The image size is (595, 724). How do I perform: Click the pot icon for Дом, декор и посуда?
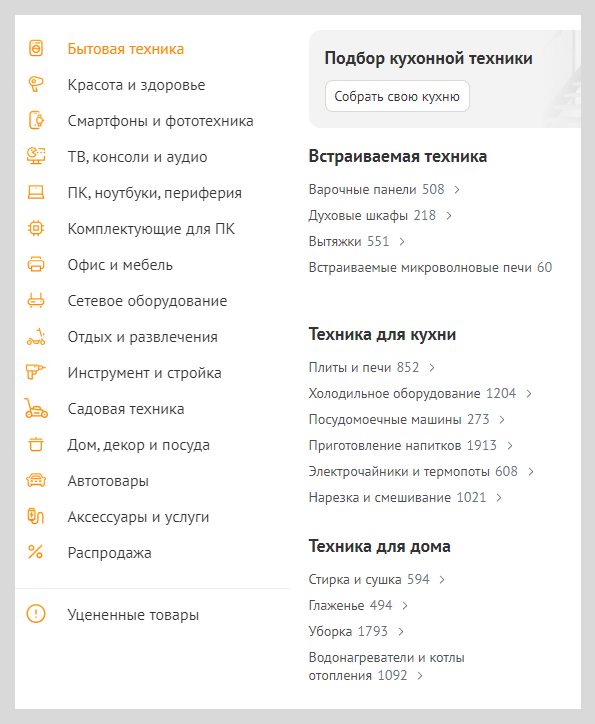[x=36, y=445]
